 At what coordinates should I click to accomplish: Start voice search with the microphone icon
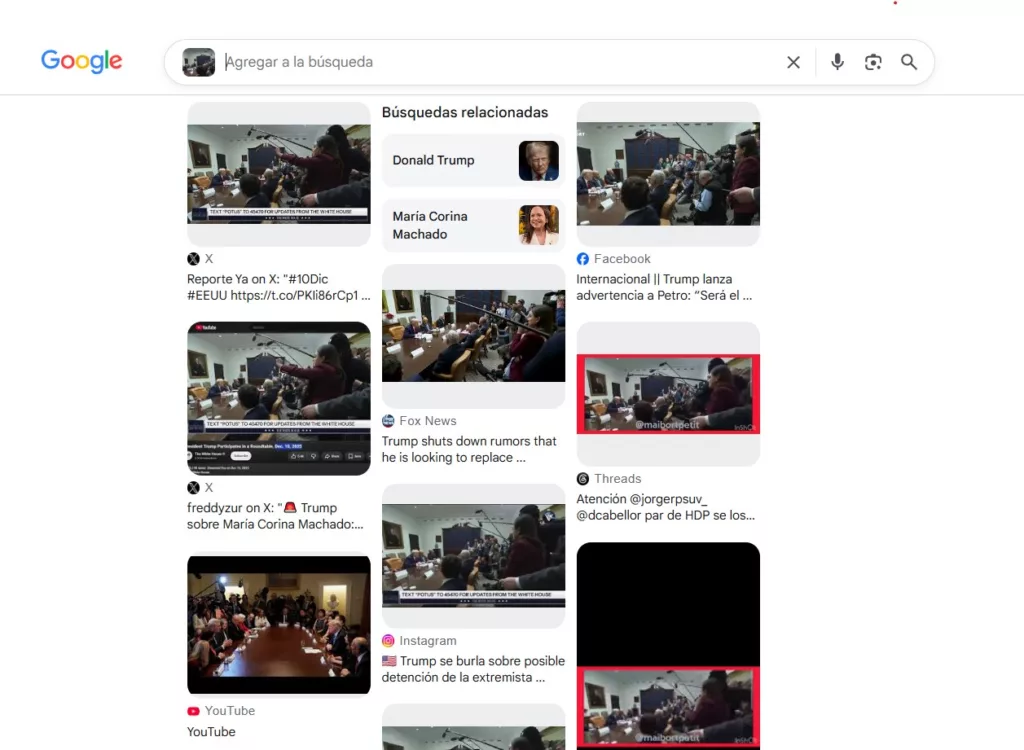(837, 62)
